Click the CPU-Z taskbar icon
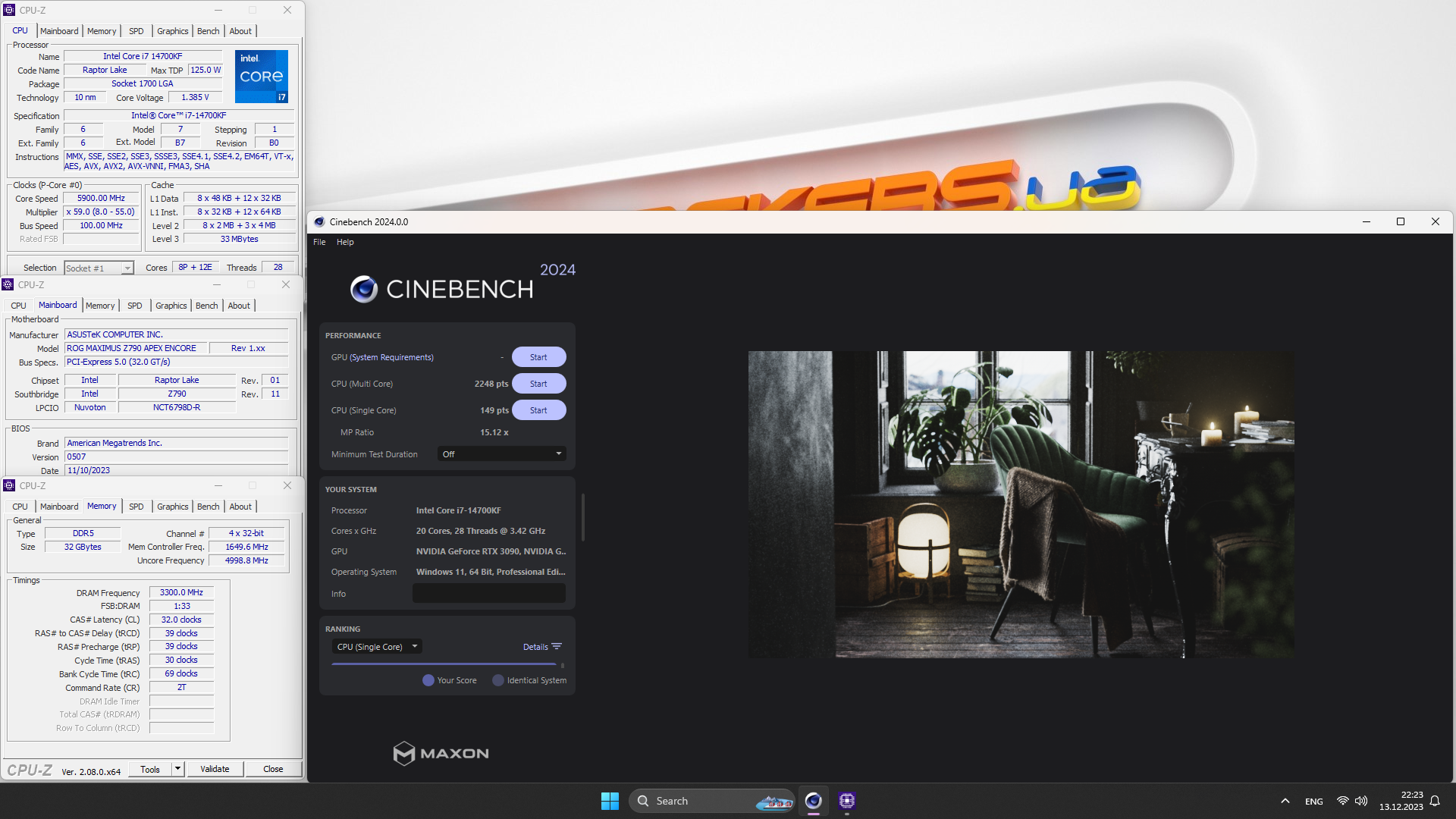Viewport: 1456px width, 819px height. click(847, 801)
